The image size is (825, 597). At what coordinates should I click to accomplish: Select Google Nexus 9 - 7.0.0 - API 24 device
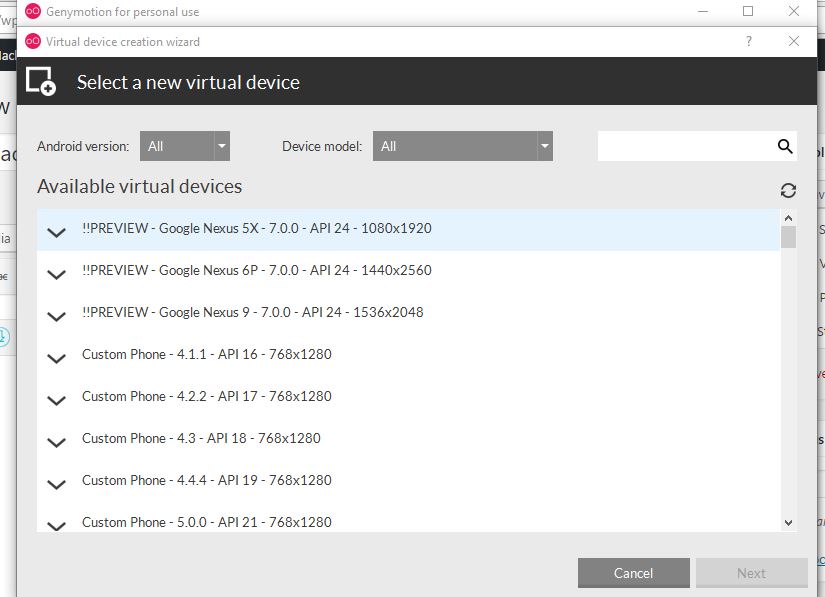click(x=408, y=313)
